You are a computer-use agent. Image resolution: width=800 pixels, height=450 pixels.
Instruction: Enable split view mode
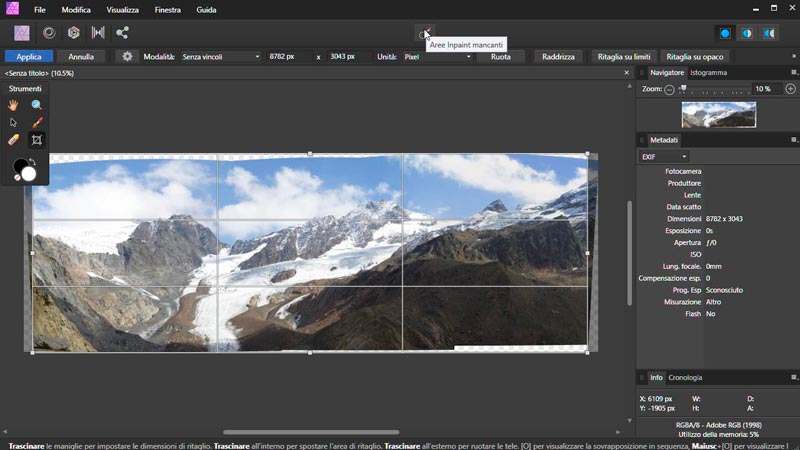(747, 34)
